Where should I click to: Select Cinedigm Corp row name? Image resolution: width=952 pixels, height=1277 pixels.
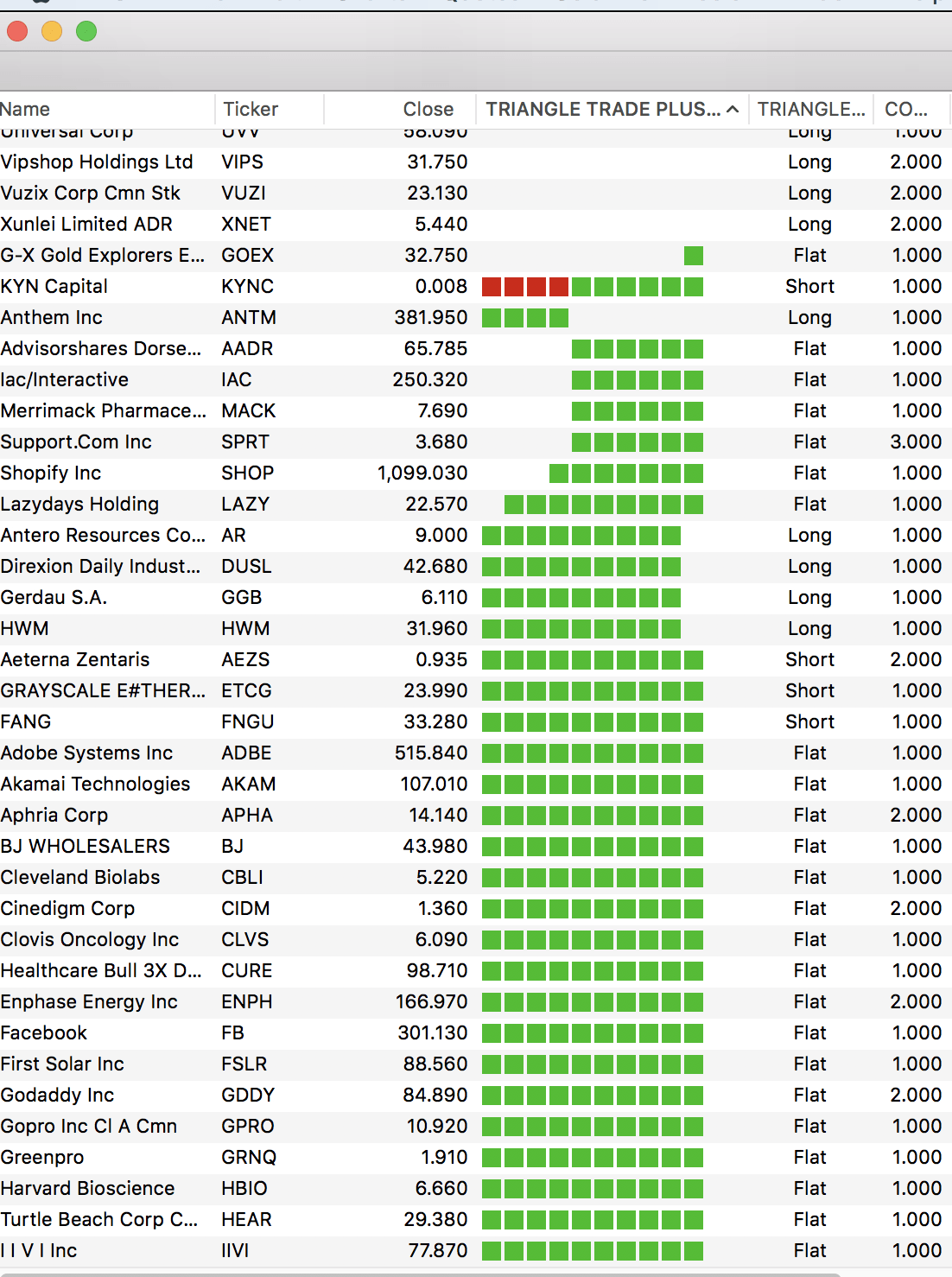pos(67,909)
